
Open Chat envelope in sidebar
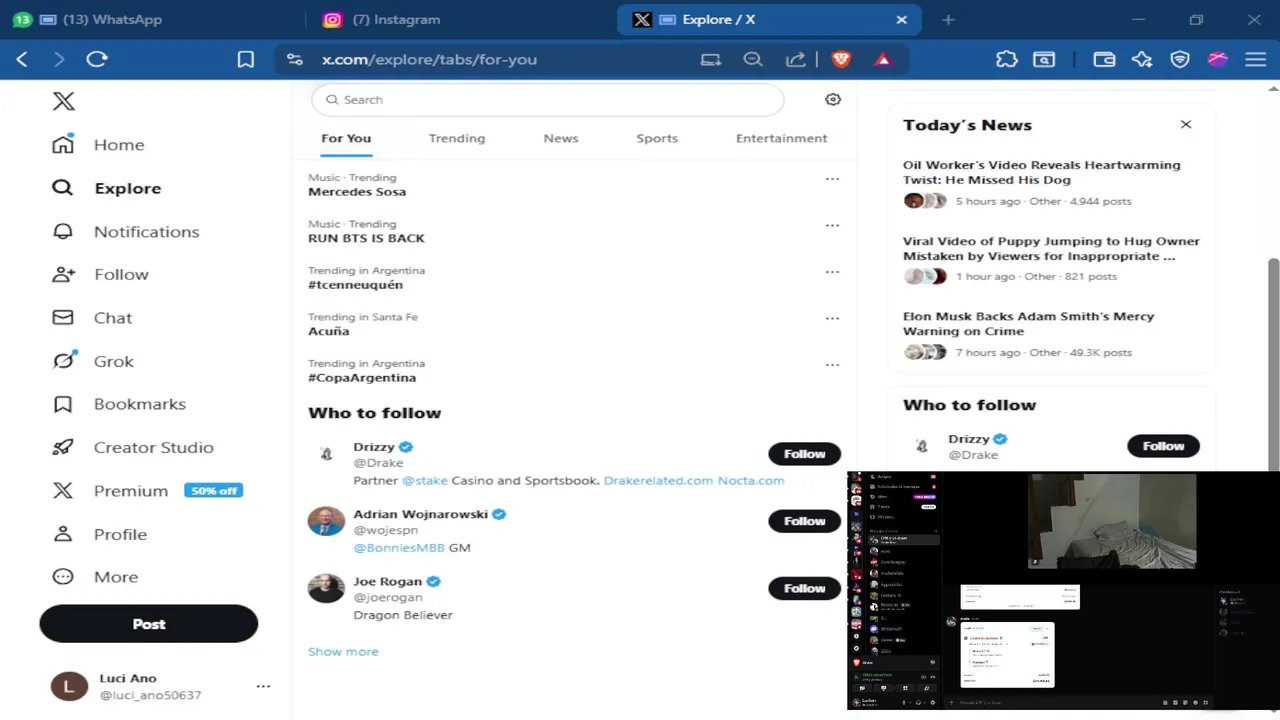coord(92,318)
